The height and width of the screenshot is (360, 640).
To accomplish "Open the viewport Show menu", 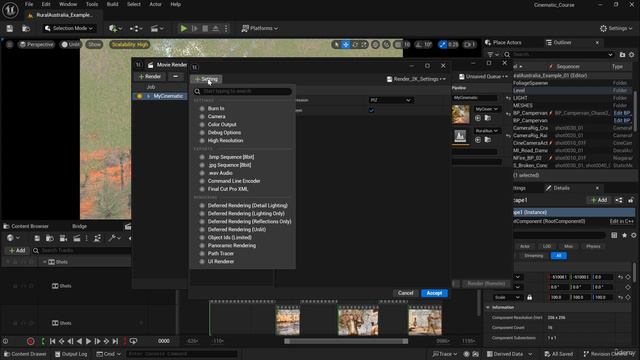I will point(94,44).
